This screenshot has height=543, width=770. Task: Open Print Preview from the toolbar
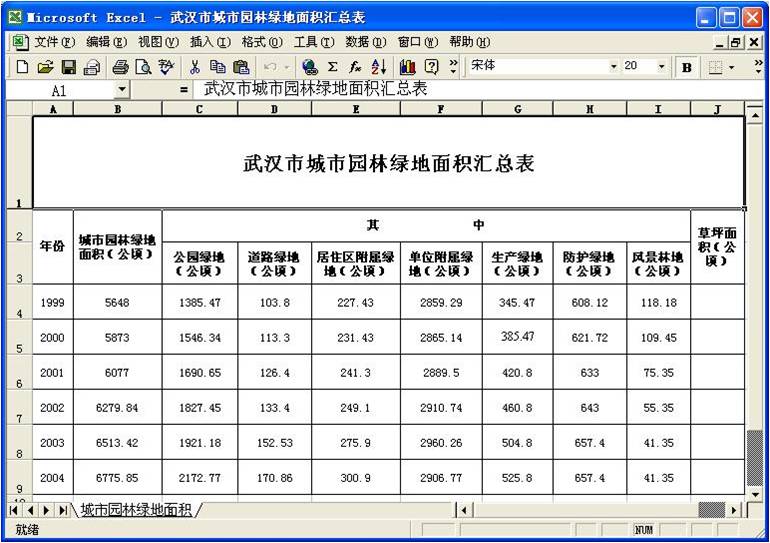[x=143, y=67]
